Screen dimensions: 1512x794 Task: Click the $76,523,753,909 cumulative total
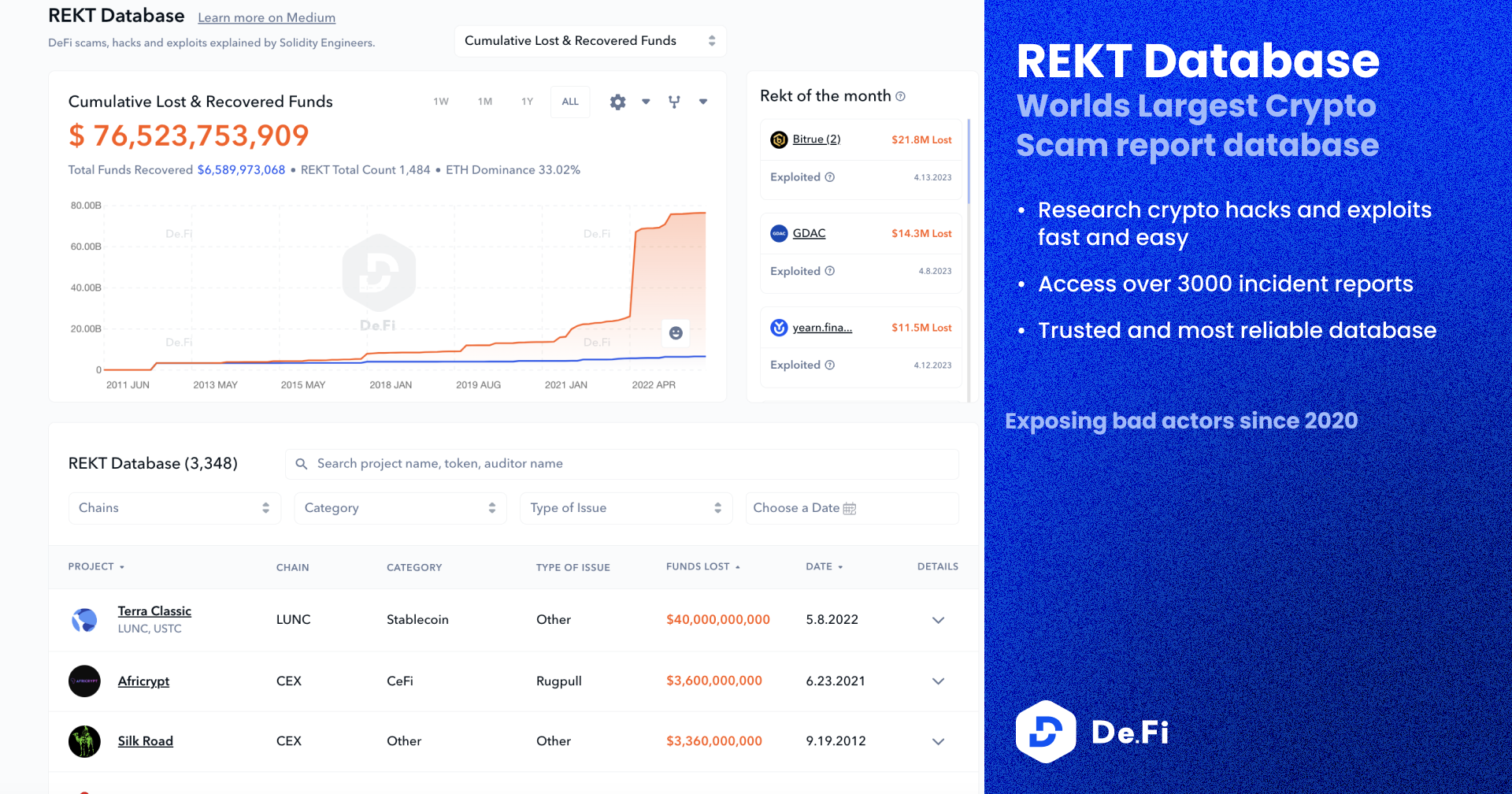(x=189, y=136)
